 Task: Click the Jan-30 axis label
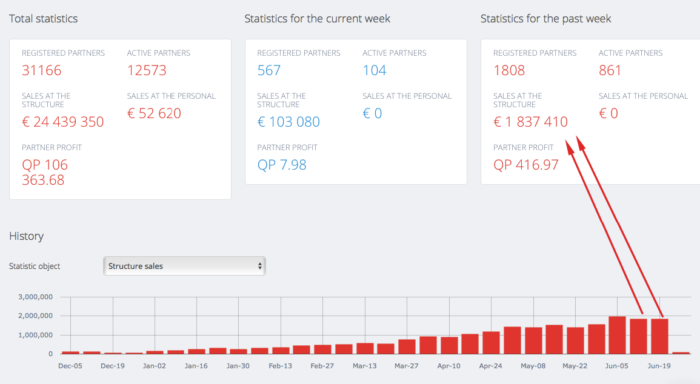coord(238,366)
